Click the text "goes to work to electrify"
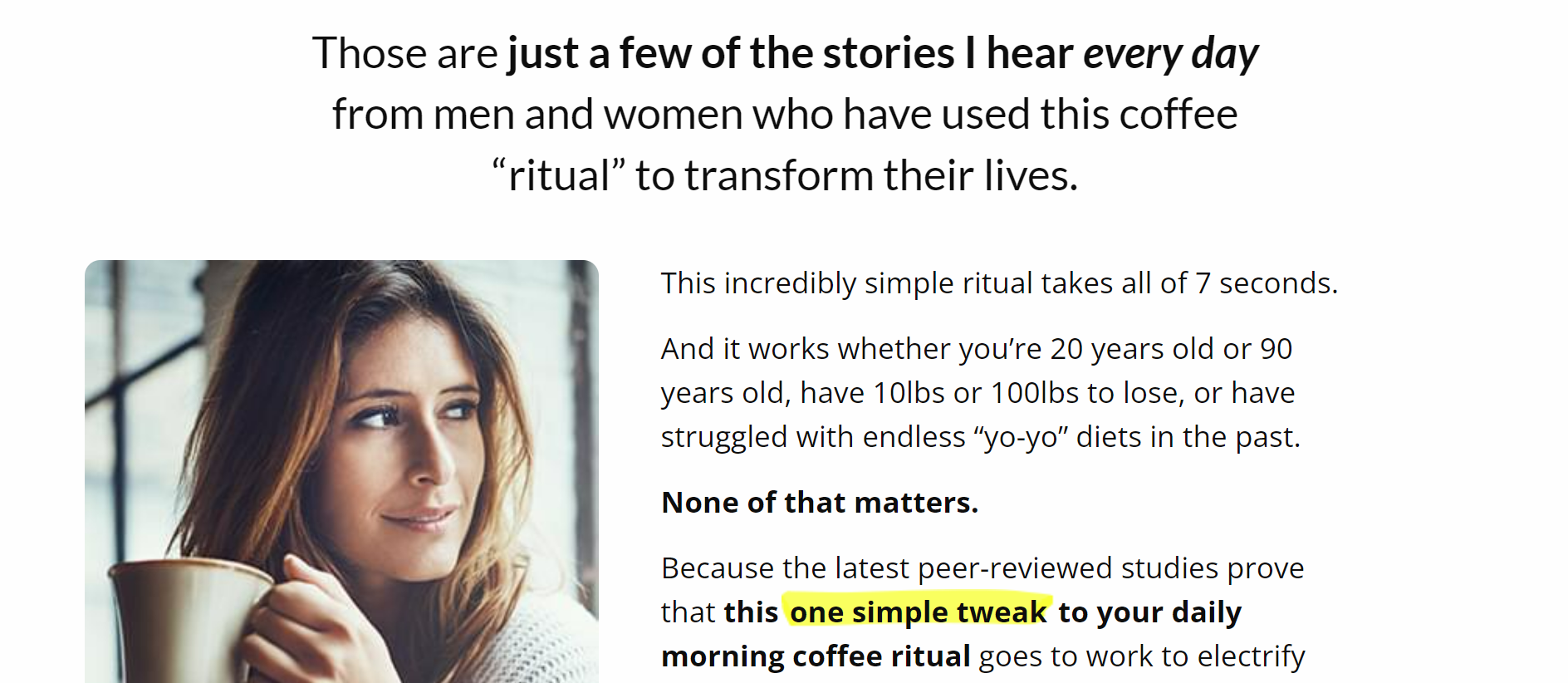 [x=1142, y=656]
